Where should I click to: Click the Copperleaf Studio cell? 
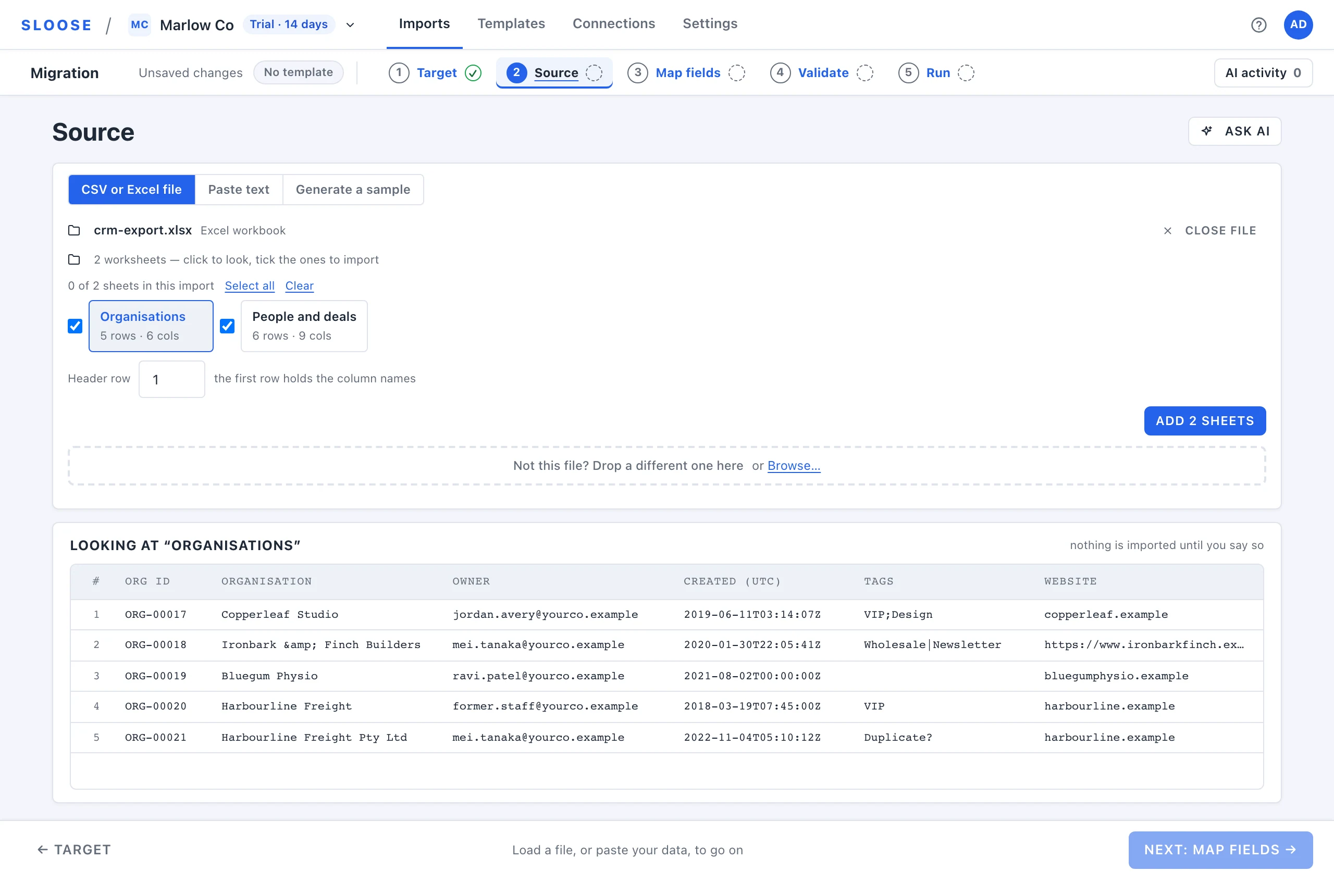pyautogui.click(x=280, y=614)
